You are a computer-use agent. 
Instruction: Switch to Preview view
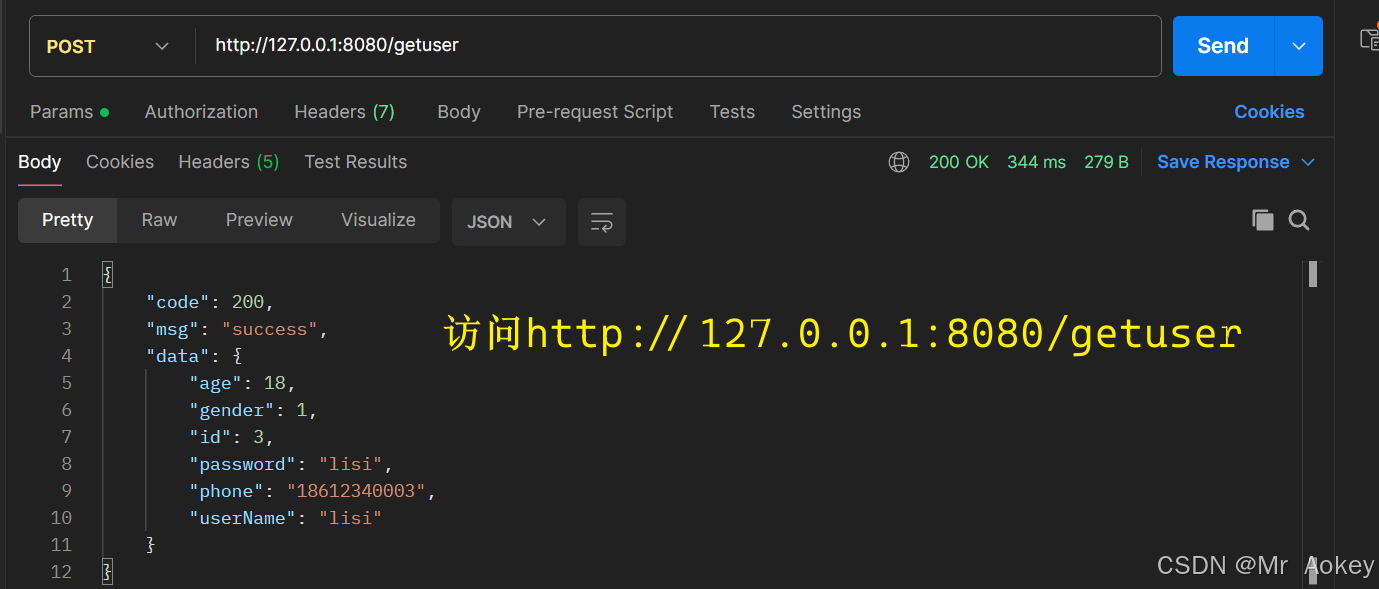(x=259, y=220)
